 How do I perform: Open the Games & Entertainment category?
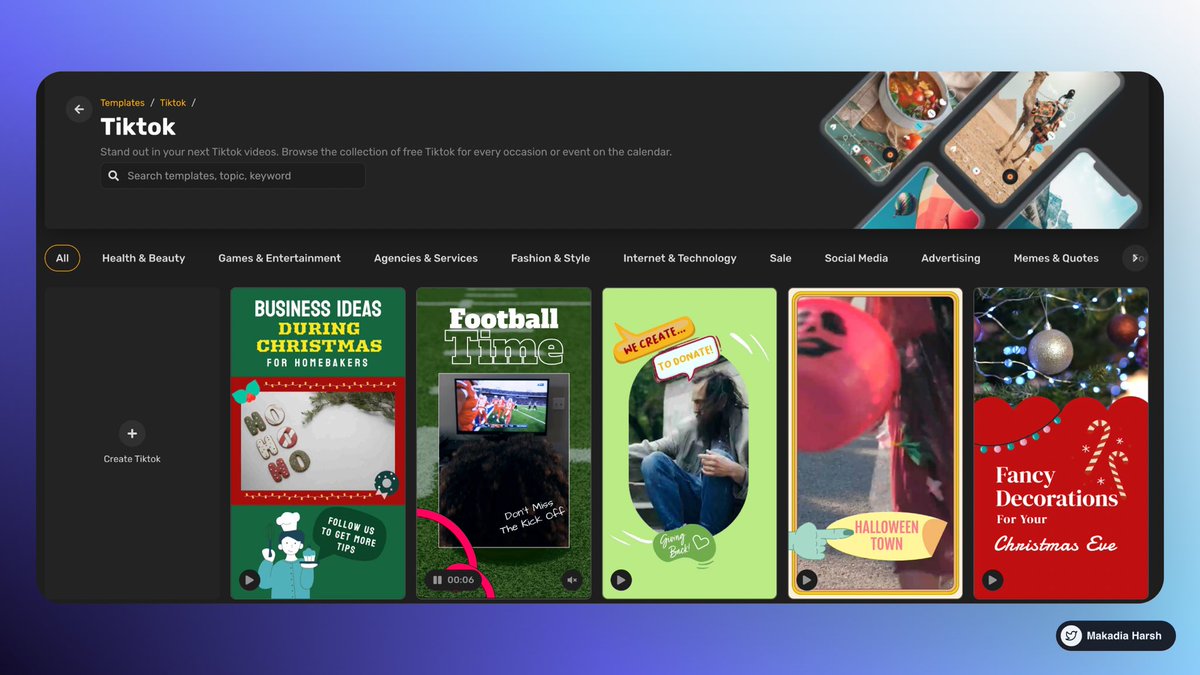pos(279,258)
